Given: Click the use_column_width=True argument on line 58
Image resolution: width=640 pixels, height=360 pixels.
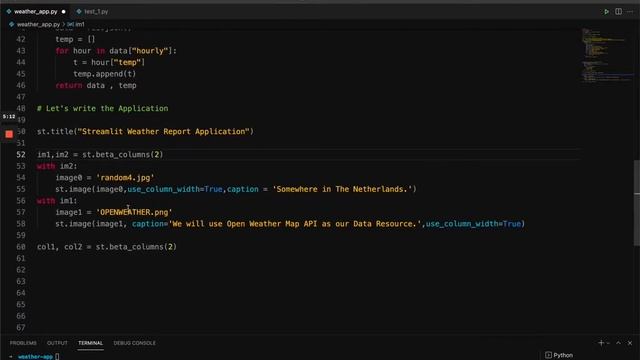Looking at the screenshot, I should click(x=473, y=224).
